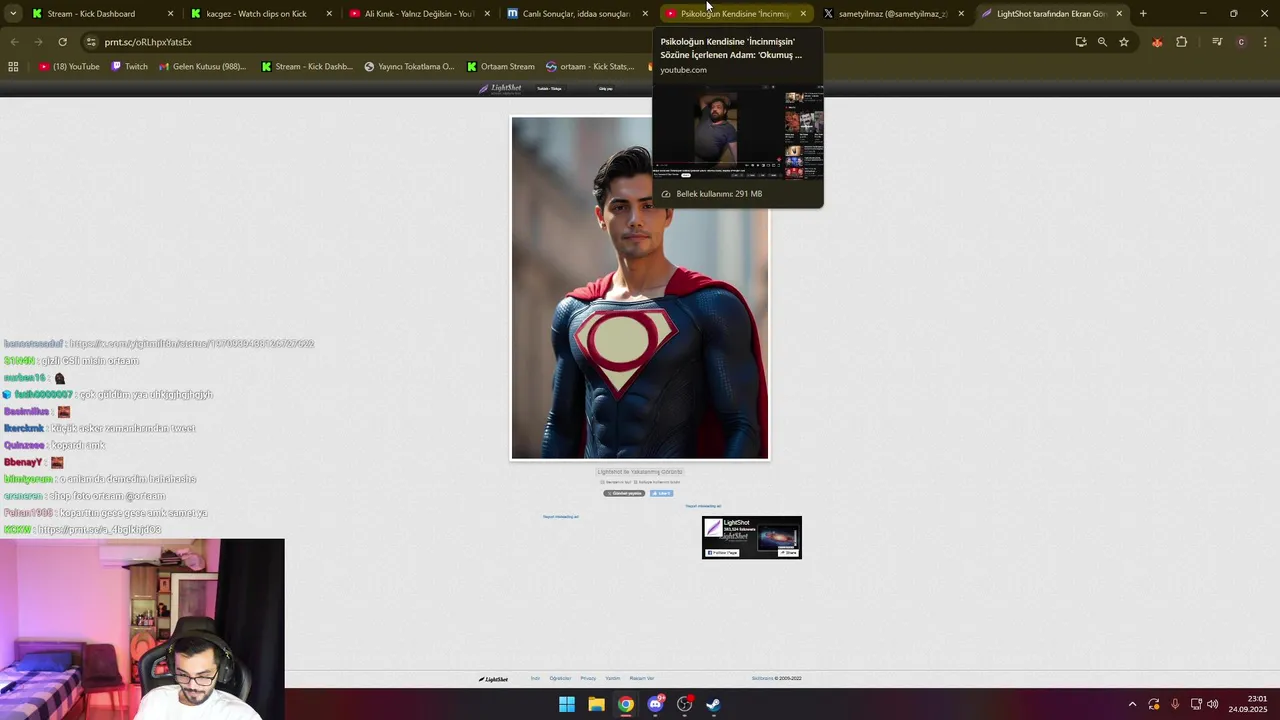Close the LightShot tab
Screen dimensions: 1280x720
pyautogui.click(x=1119, y=14)
